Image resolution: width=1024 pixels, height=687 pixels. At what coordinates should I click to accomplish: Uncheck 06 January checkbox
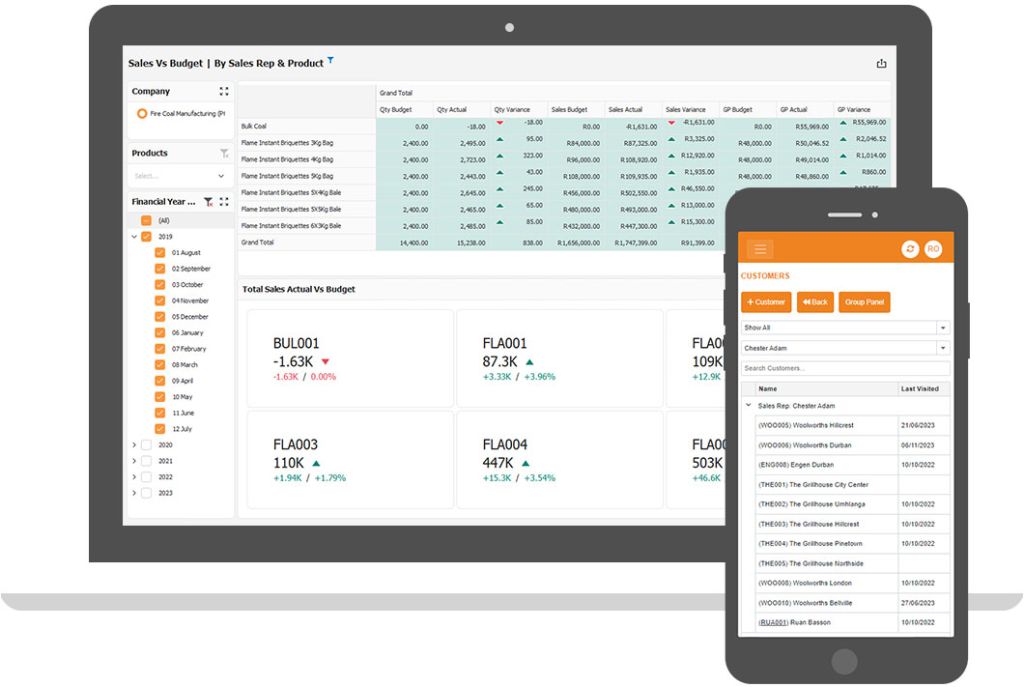tap(159, 332)
